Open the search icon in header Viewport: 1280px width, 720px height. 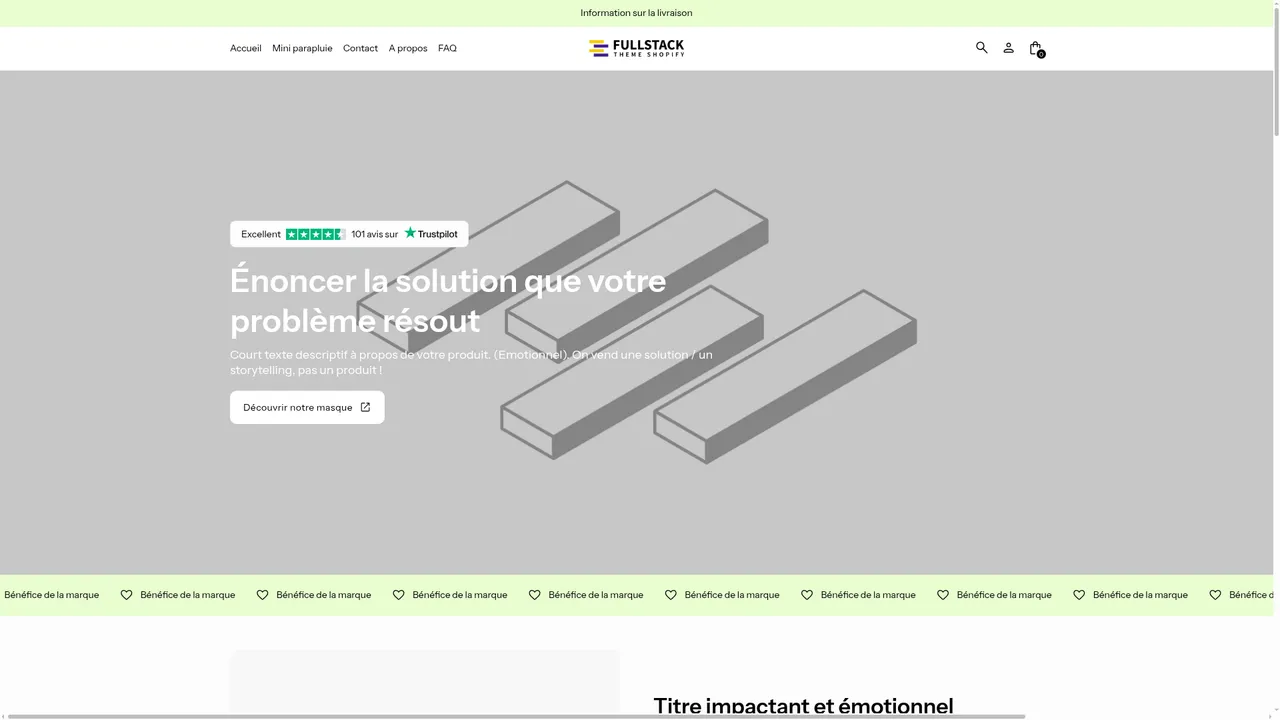click(981, 47)
